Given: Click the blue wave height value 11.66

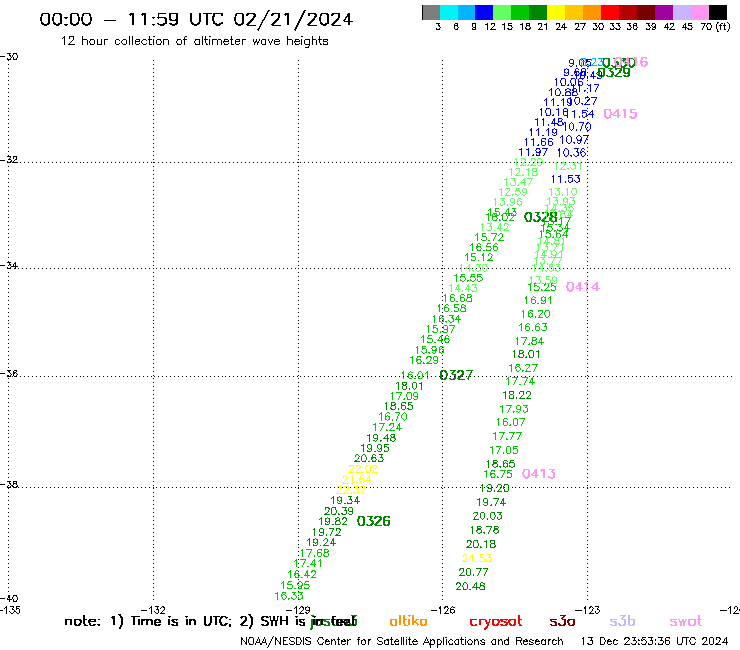Looking at the screenshot, I should [x=539, y=142].
